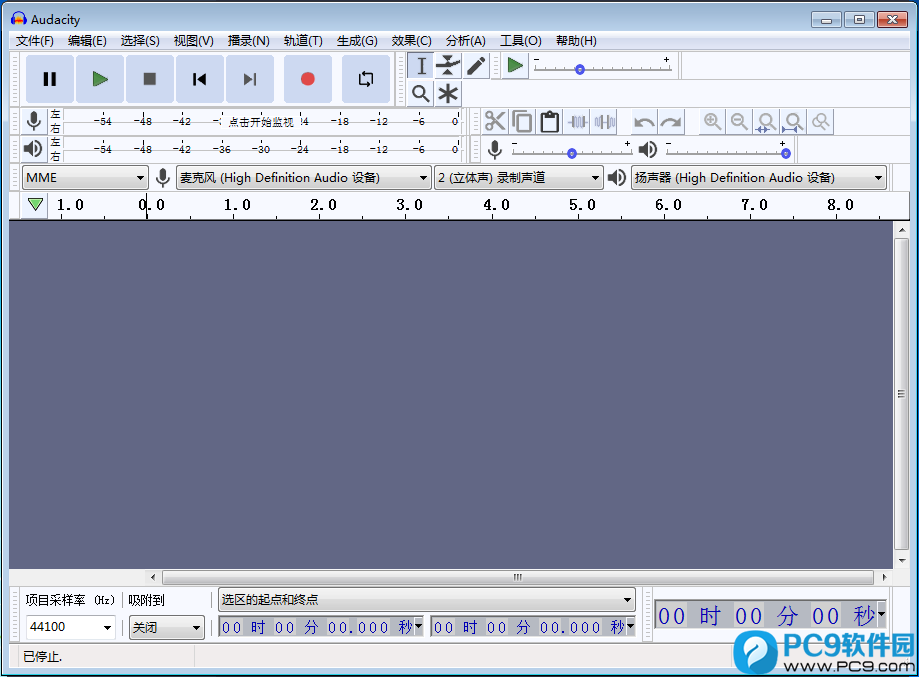Open selection start time format arrow
919x677 pixels.
(418, 625)
